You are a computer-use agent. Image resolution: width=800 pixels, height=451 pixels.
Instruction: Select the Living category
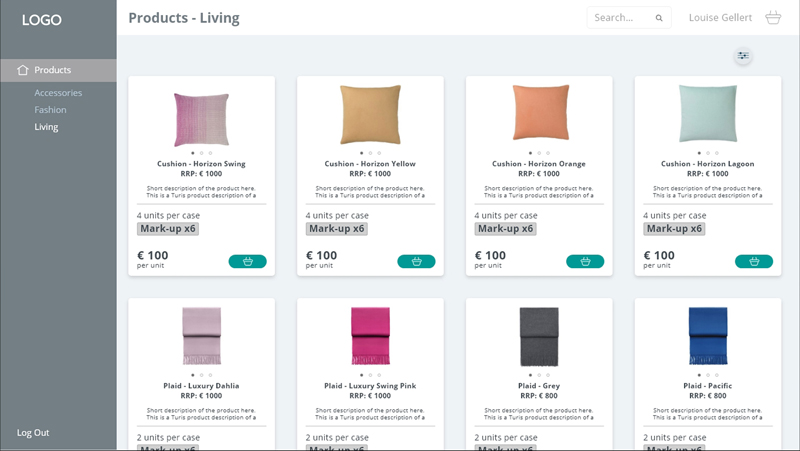click(46, 127)
